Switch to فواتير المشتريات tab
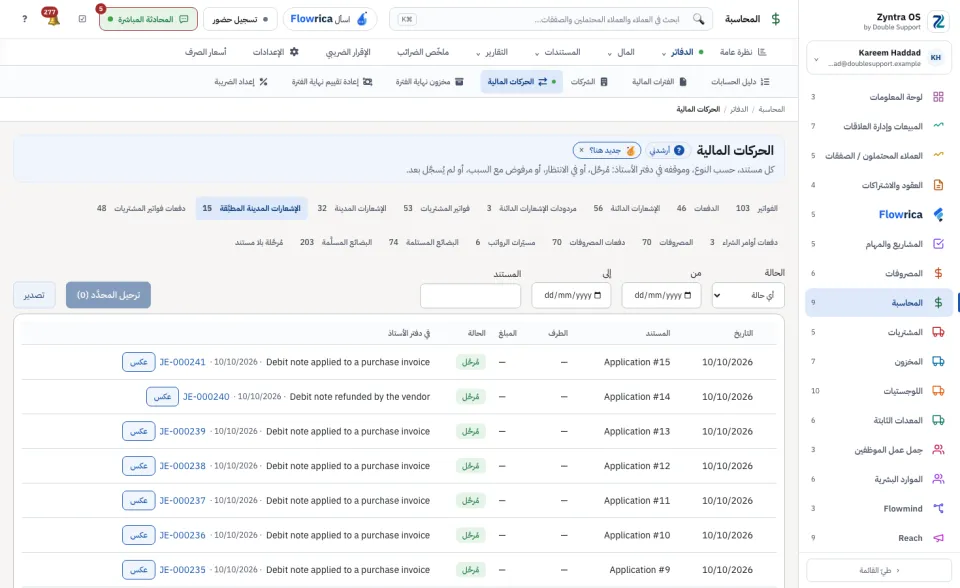 436,208
